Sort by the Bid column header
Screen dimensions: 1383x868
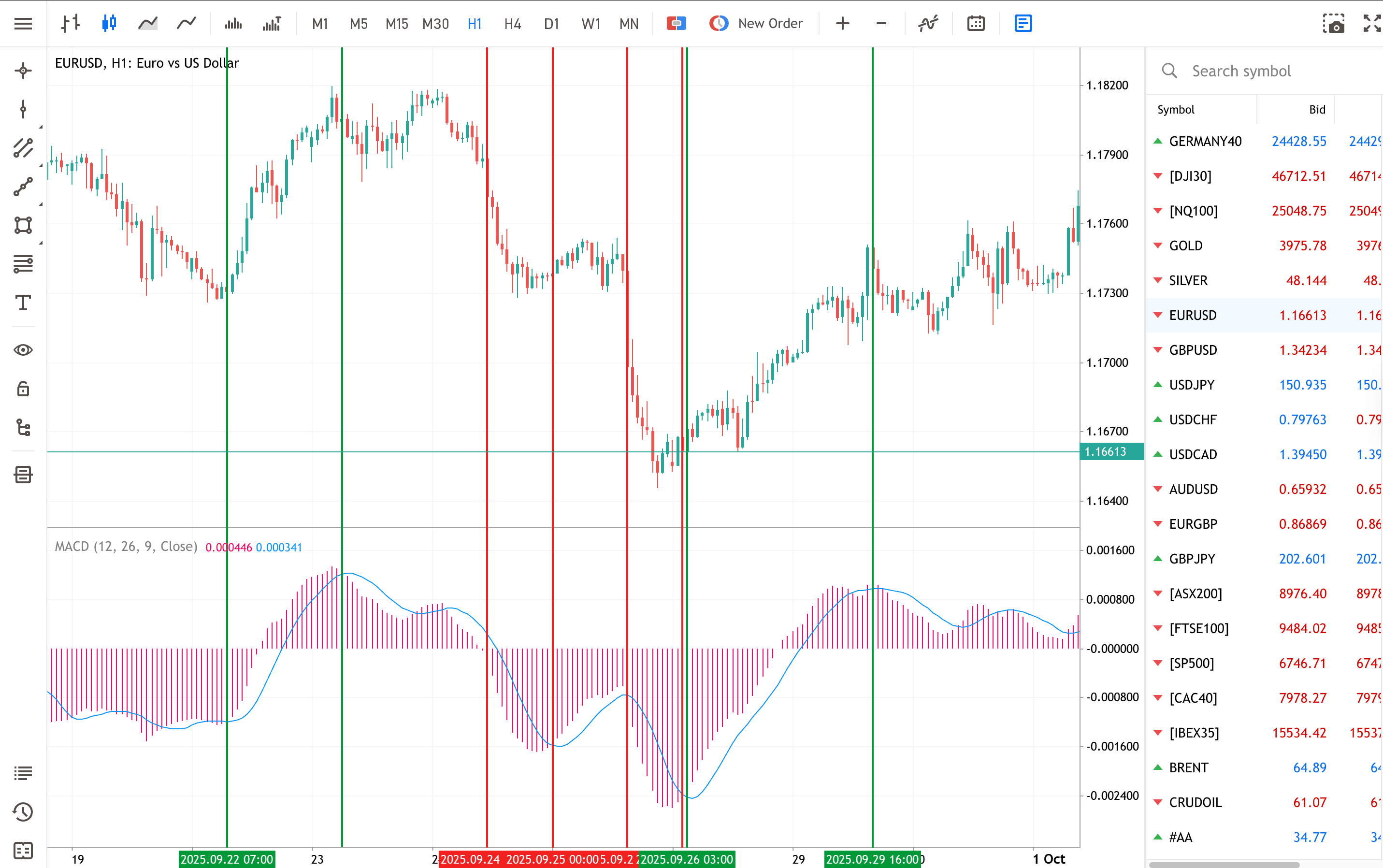click(x=1317, y=110)
